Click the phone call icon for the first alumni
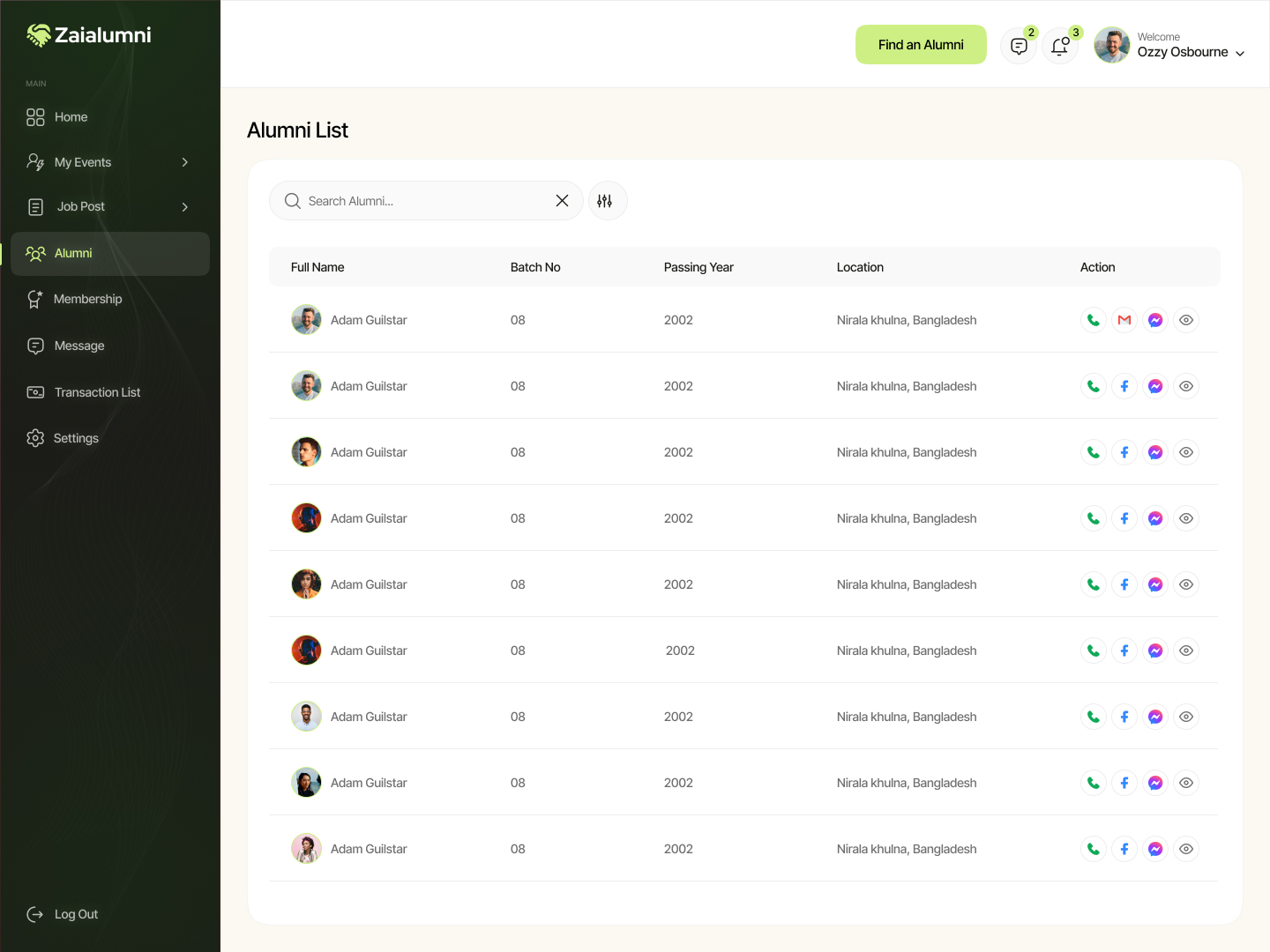 click(x=1093, y=319)
